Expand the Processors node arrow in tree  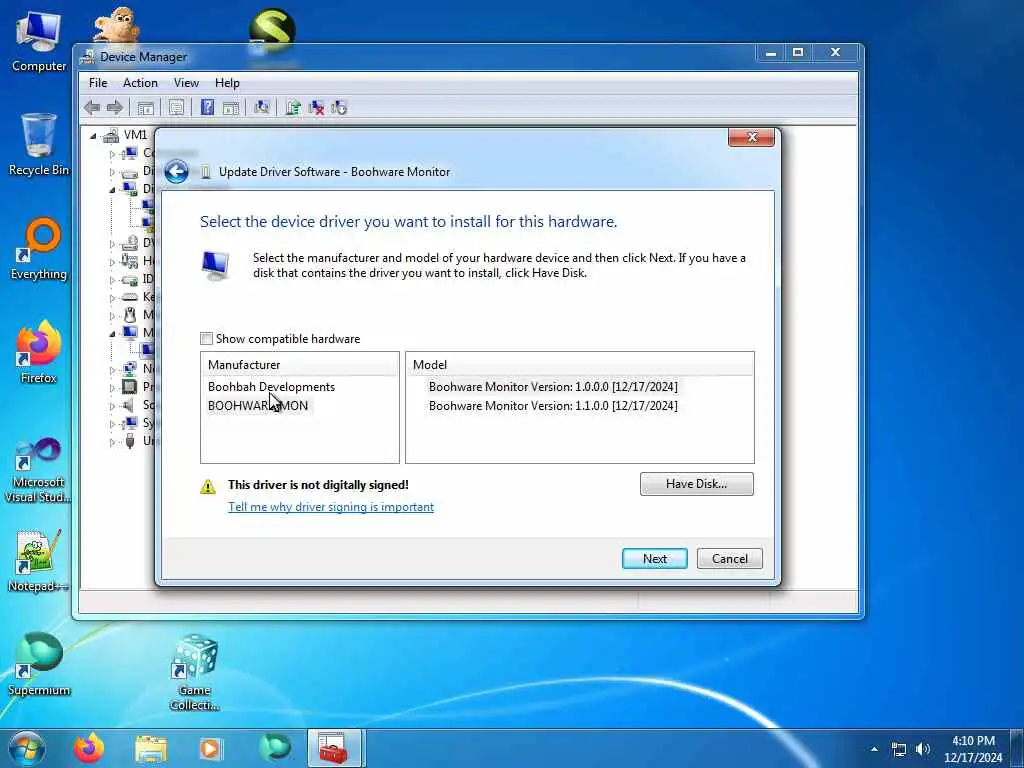(112, 387)
